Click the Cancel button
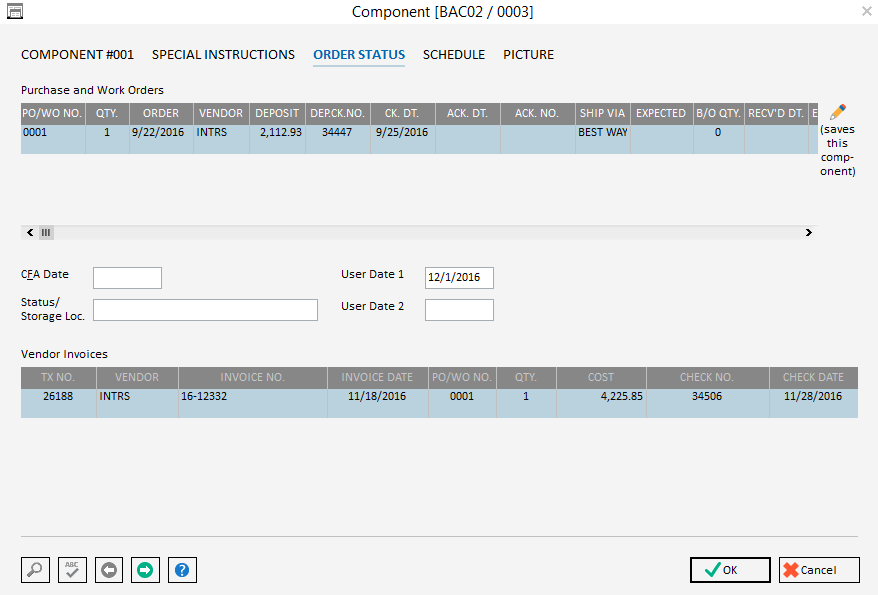 point(818,569)
